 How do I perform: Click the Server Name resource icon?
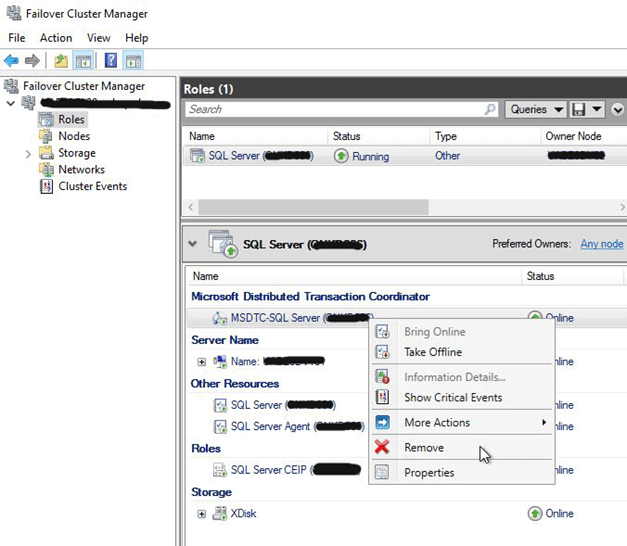coord(220,361)
